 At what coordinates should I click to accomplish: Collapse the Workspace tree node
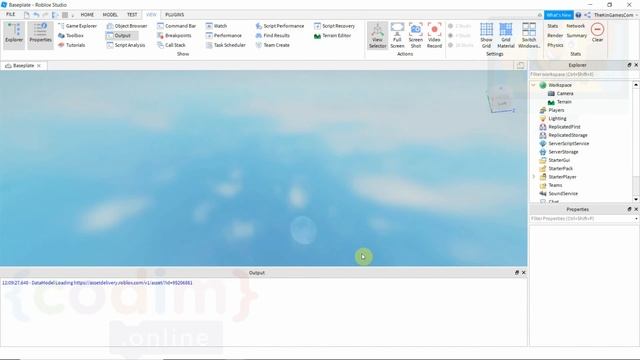click(533, 85)
